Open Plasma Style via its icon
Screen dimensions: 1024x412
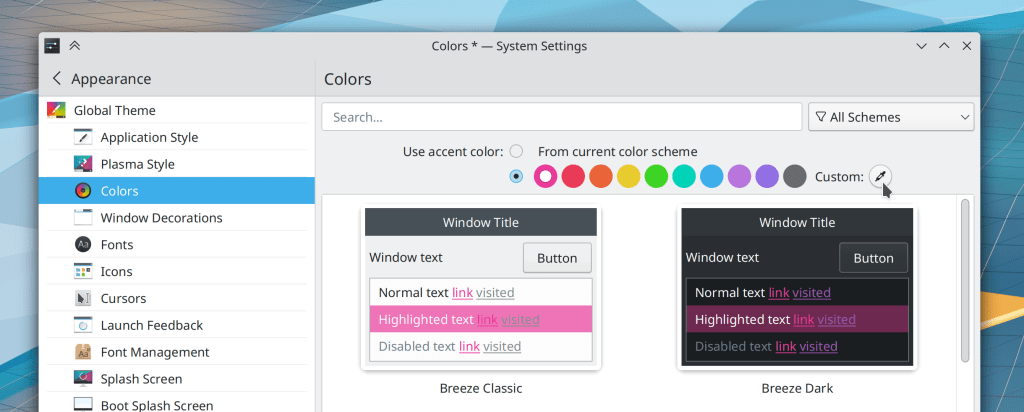tap(84, 164)
